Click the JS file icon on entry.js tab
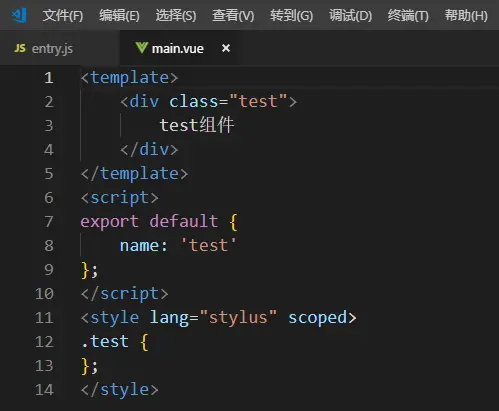The width and height of the screenshot is (499, 411). point(20,48)
